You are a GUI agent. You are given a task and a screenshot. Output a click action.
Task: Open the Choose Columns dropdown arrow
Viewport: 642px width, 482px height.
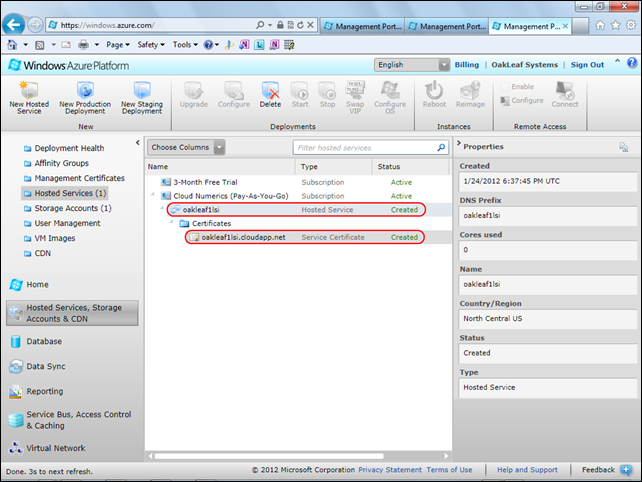219,147
